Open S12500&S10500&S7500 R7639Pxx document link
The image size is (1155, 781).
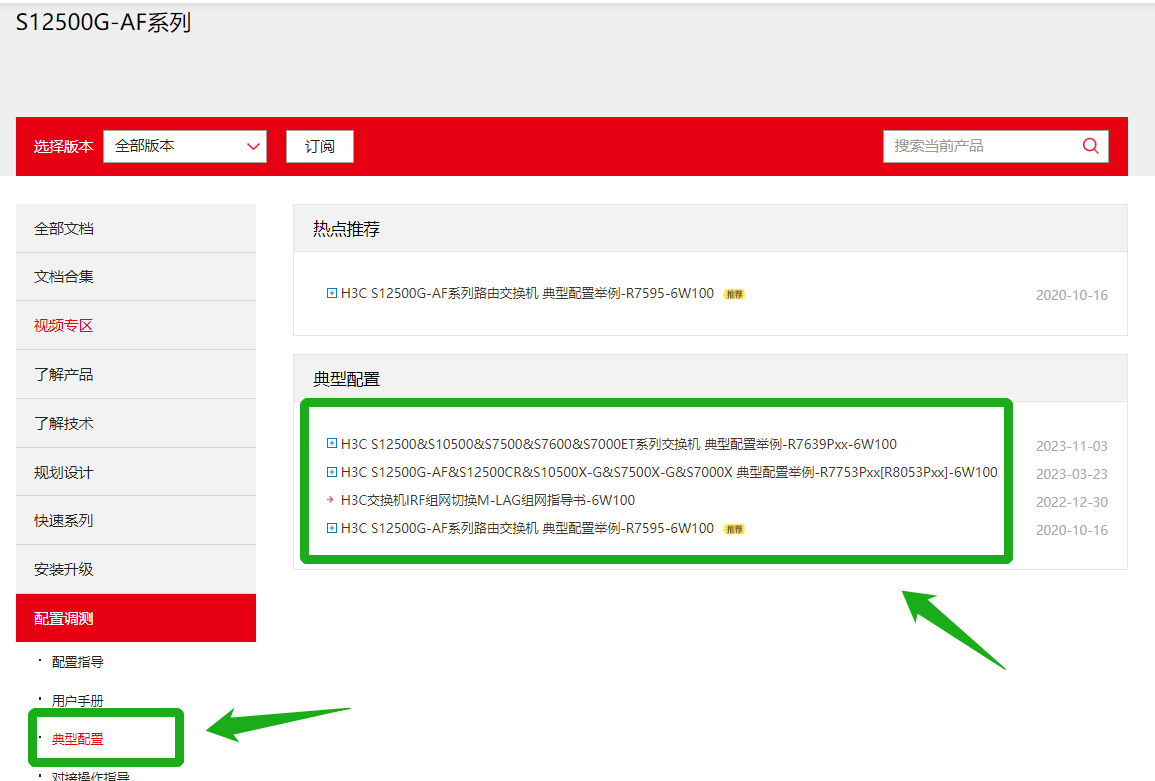619,444
